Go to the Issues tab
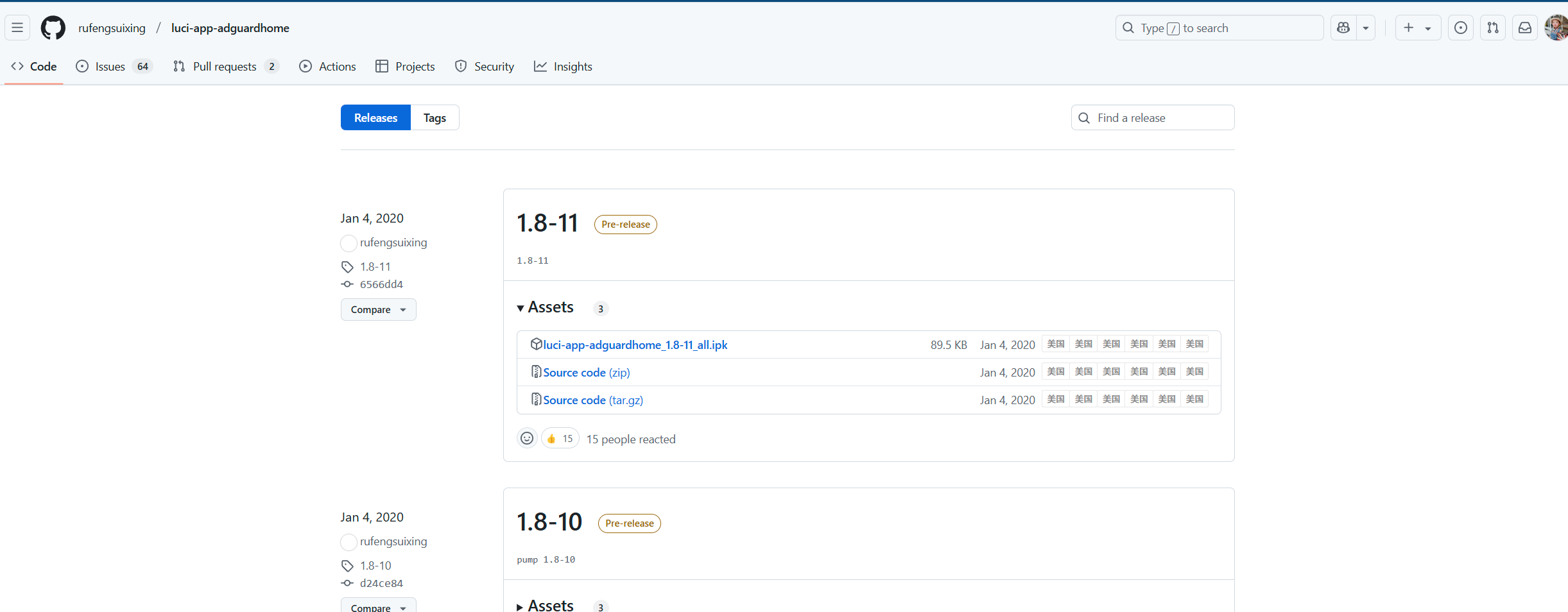The width and height of the screenshot is (1568, 612). tap(110, 66)
